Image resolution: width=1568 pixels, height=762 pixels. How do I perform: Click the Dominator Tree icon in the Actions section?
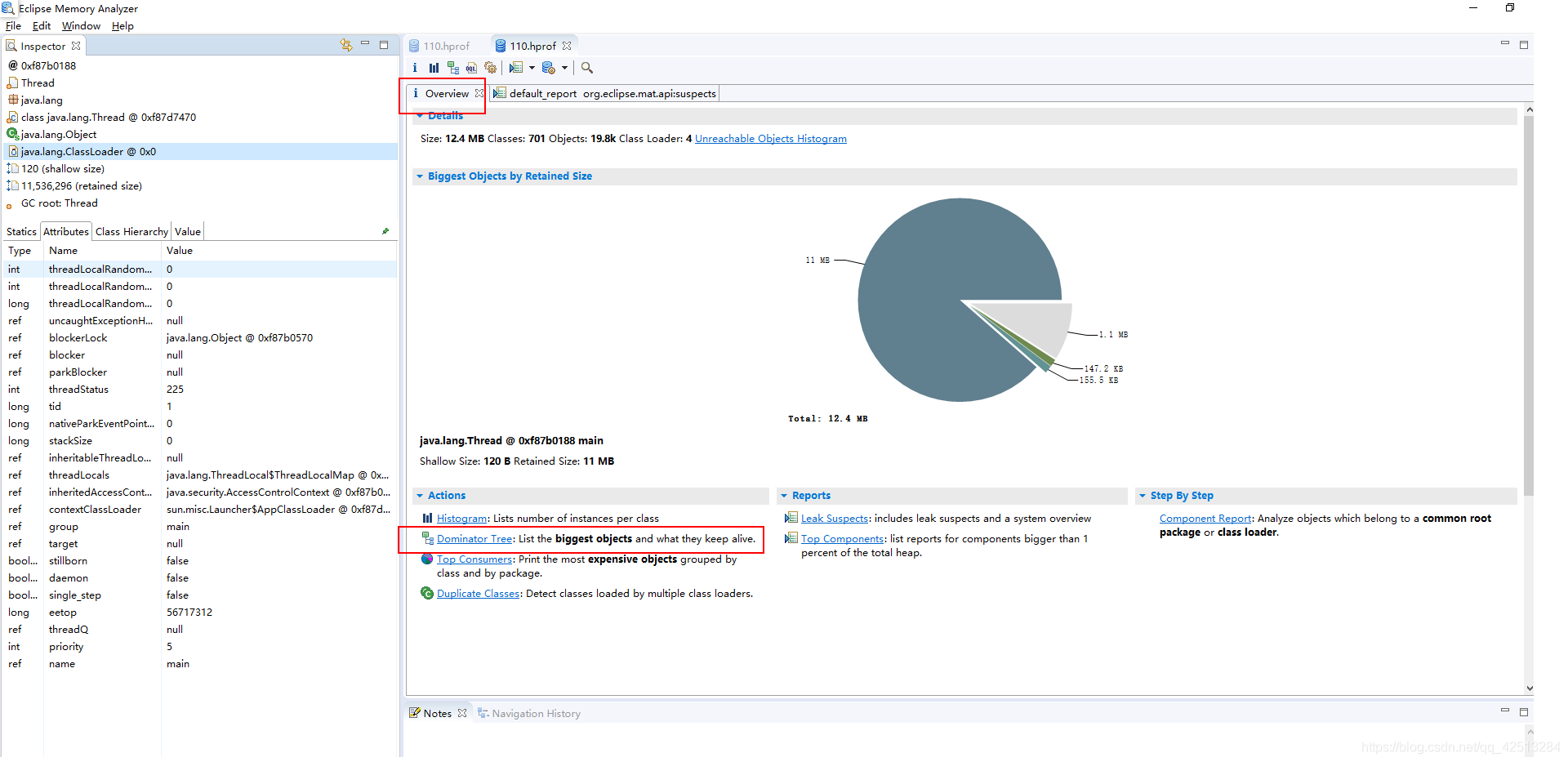point(427,538)
